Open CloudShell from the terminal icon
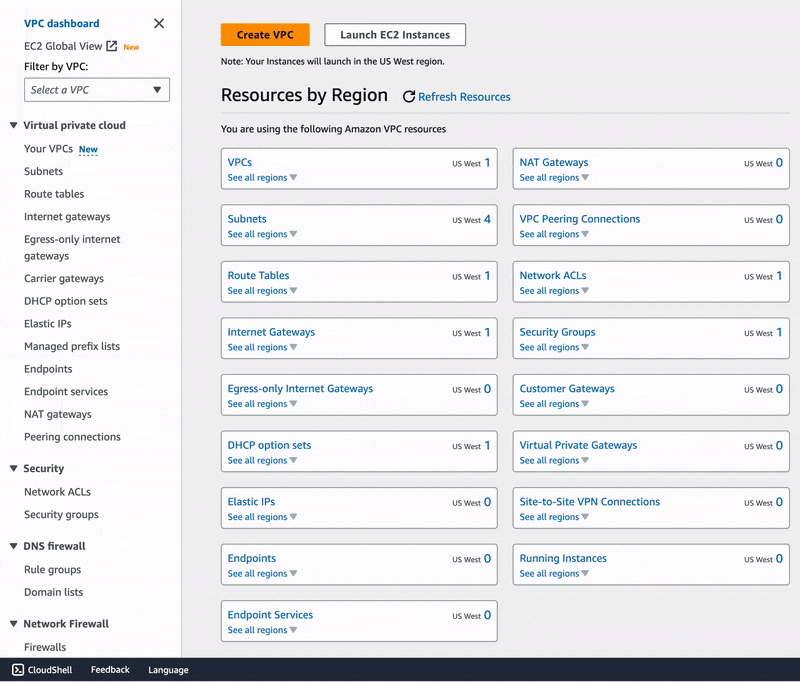Image resolution: width=800 pixels, height=682 pixels. (18, 670)
